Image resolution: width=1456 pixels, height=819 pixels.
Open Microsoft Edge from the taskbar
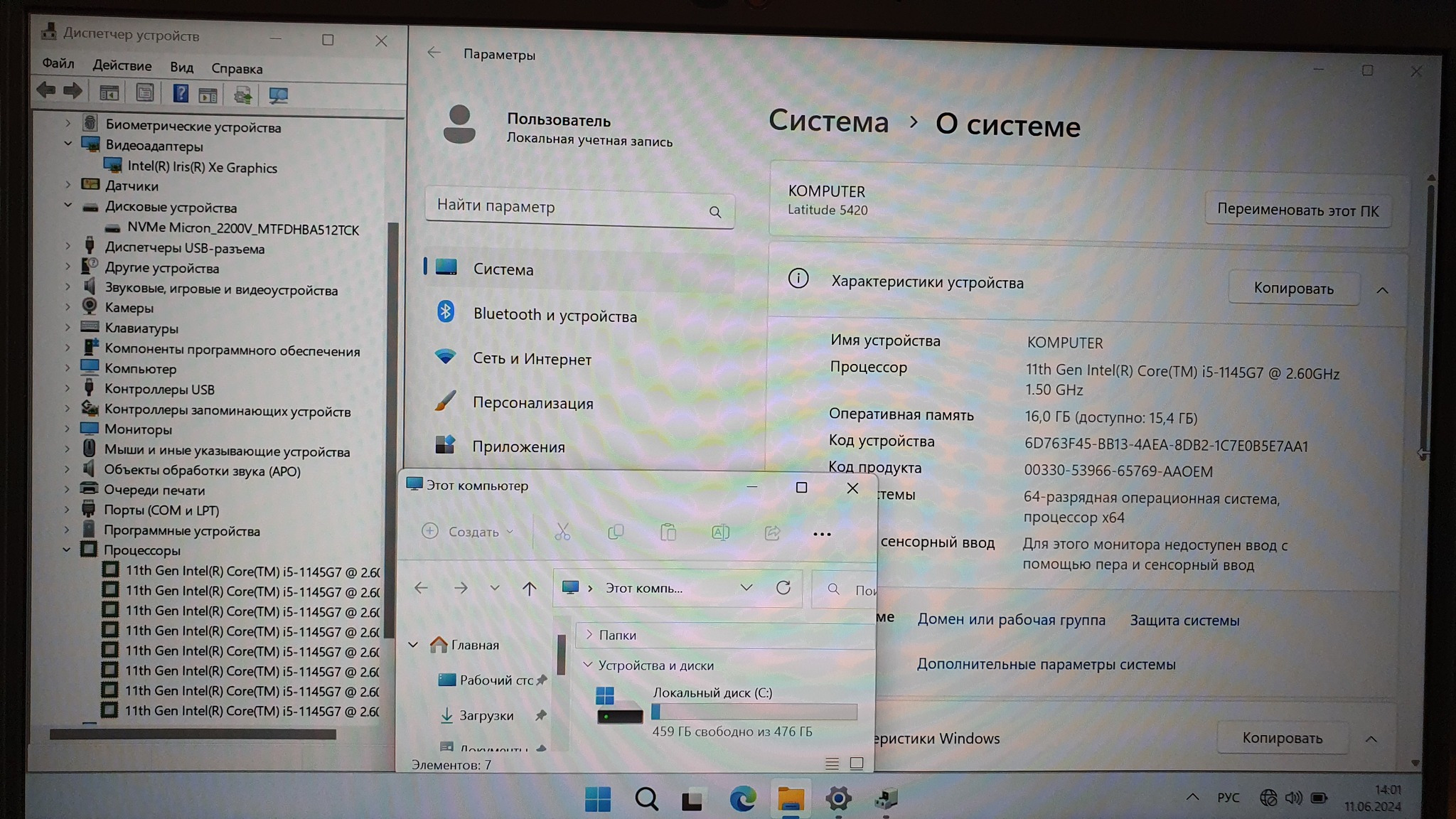(x=742, y=799)
